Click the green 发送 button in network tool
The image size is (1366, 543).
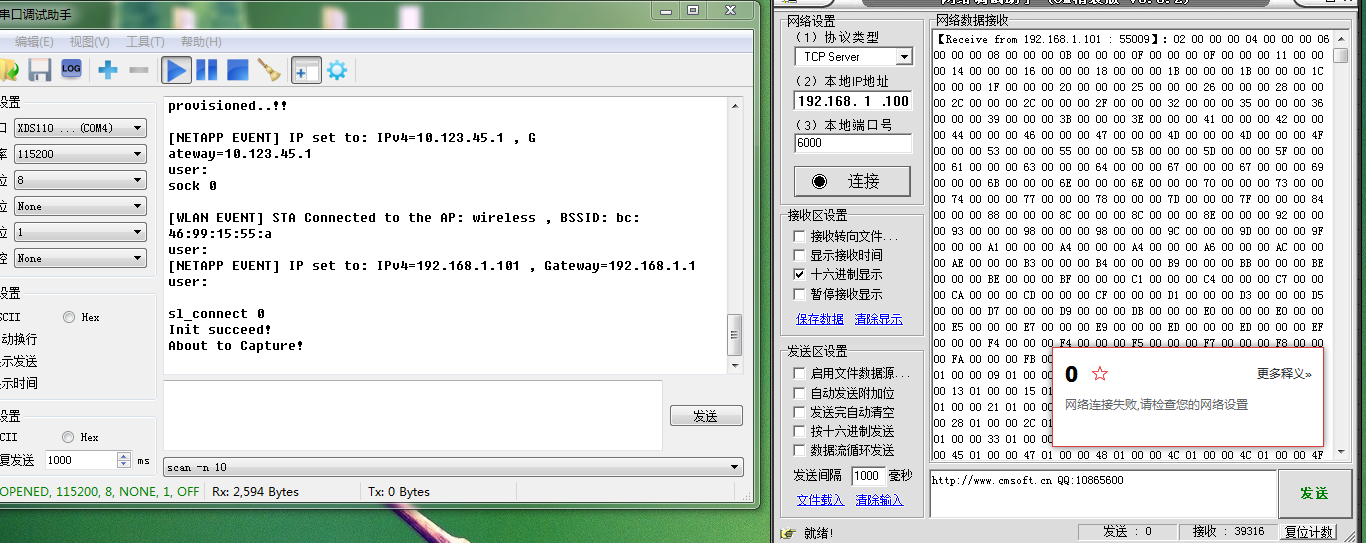(x=1313, y=493)
